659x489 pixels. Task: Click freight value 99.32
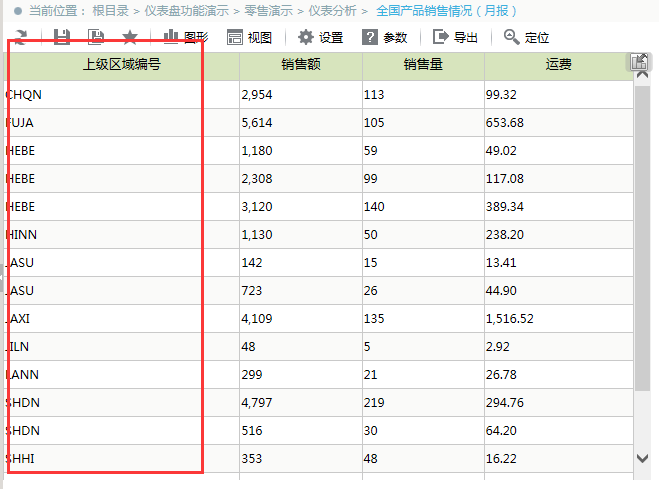(x=559, y=95)
